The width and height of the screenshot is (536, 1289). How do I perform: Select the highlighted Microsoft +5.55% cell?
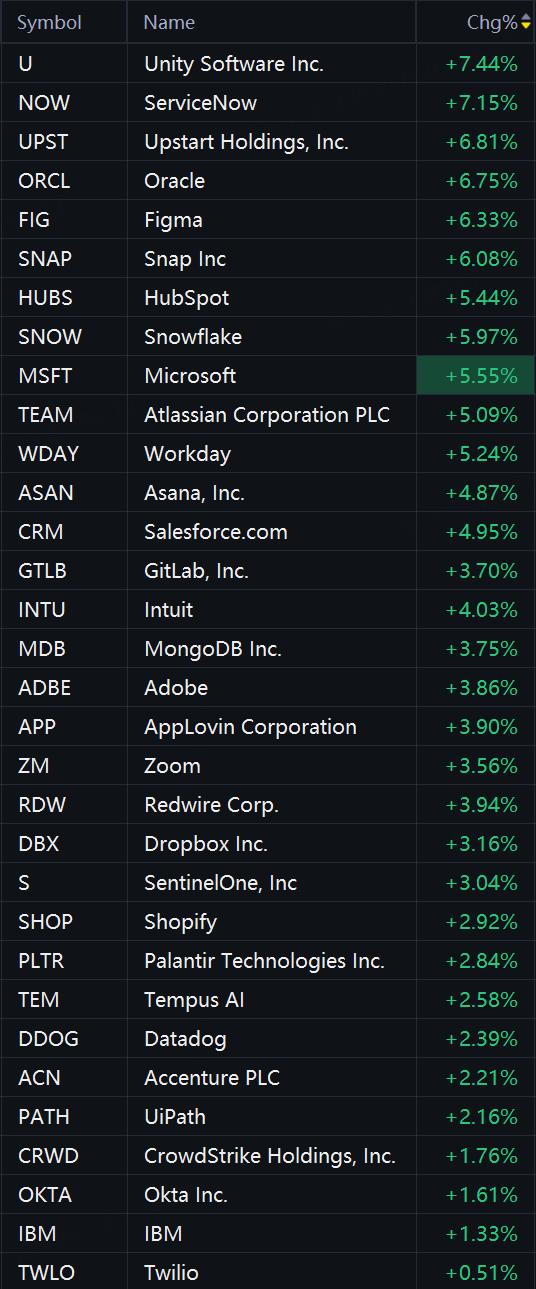(476, 376)
